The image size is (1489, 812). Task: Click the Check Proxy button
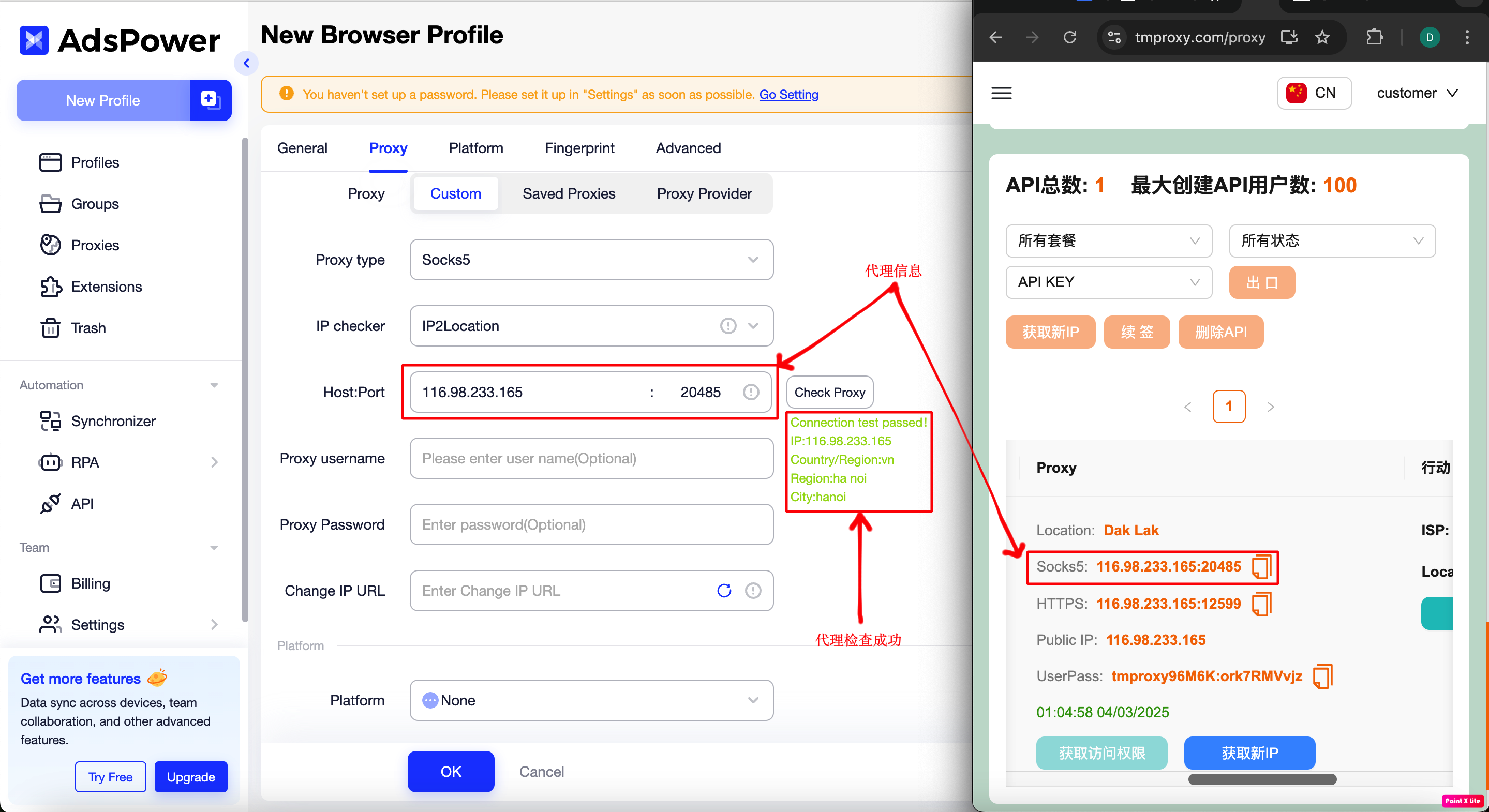(829, 393)
